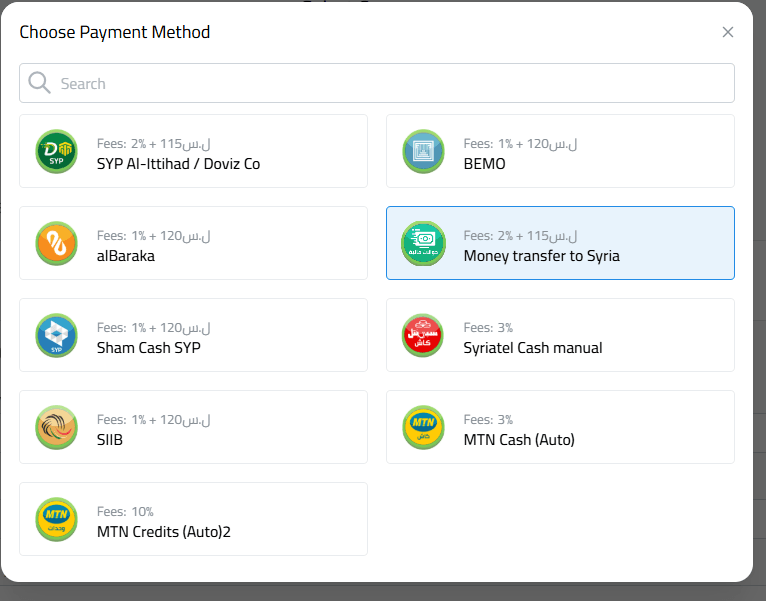Click the blue Sham Cash SYP icon
766x601 pixels.
click(57, 335)
